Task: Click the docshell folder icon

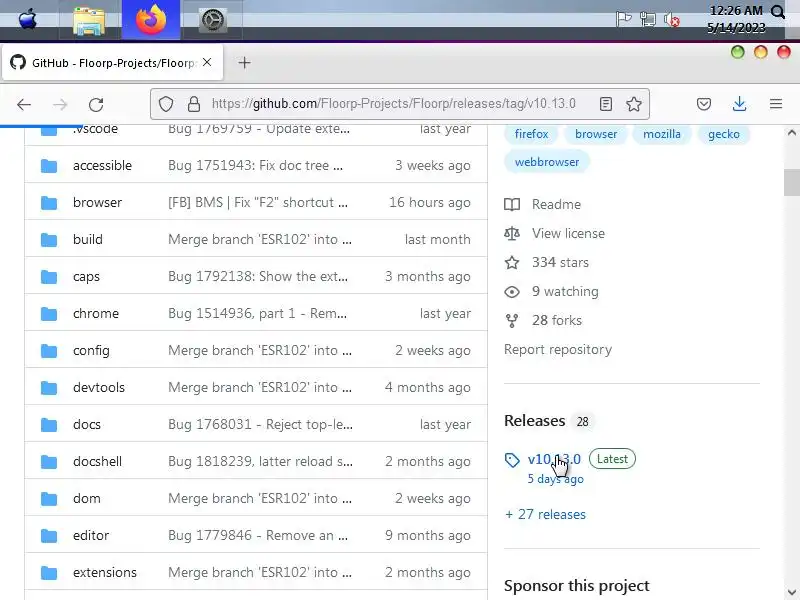Action: click(49, 461)
